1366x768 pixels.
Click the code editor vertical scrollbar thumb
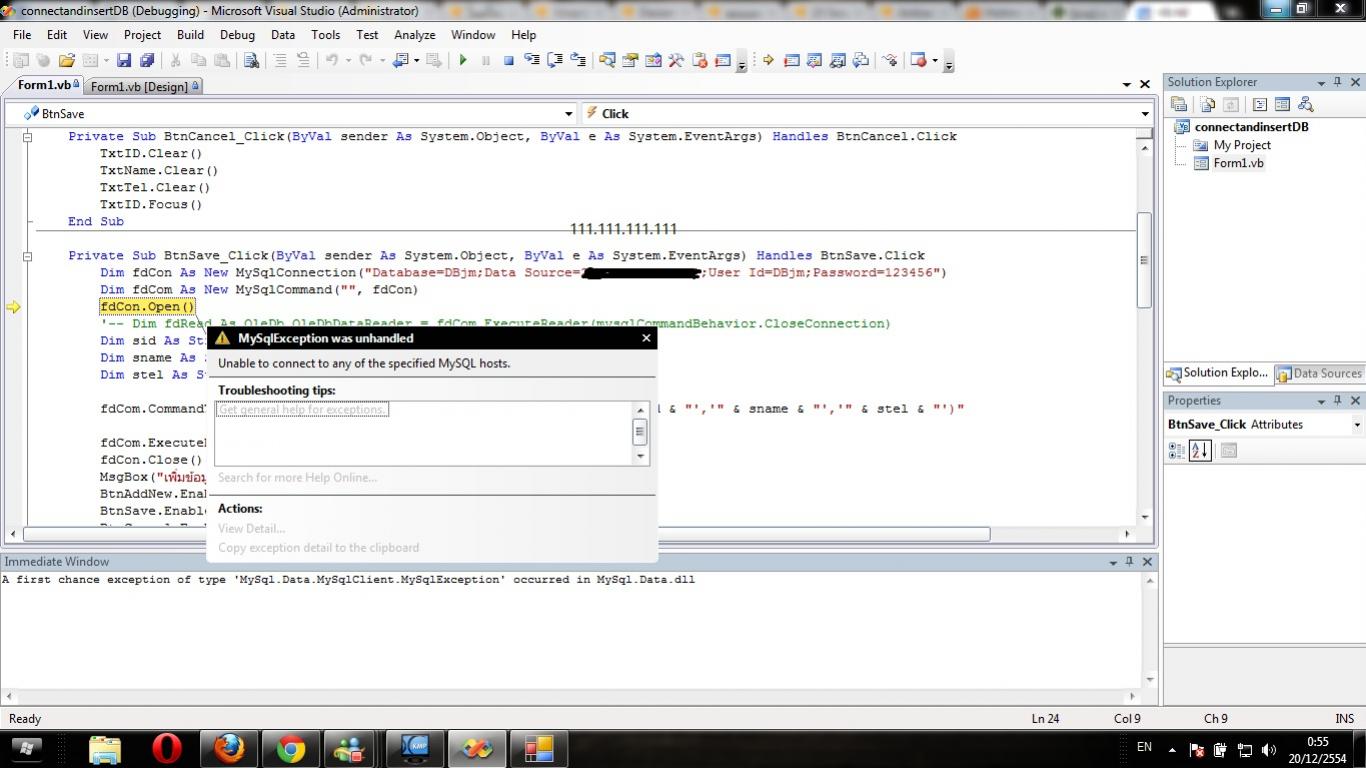pyautogui.click(x=1144, y=260)
